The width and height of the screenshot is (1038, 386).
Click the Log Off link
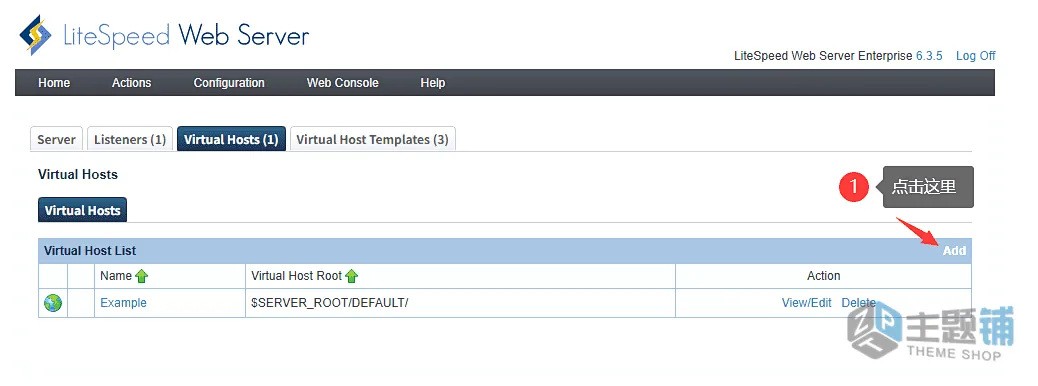(x=976, y=56)
